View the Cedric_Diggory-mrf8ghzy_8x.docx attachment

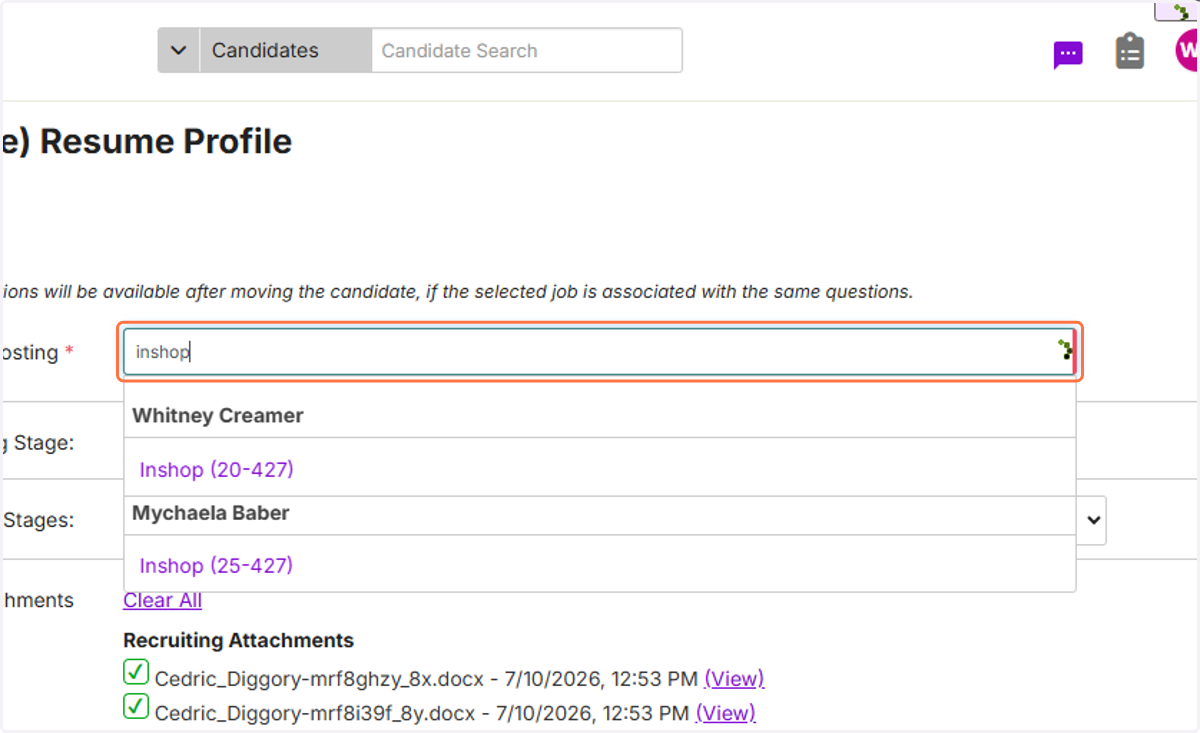click(734, 679)
